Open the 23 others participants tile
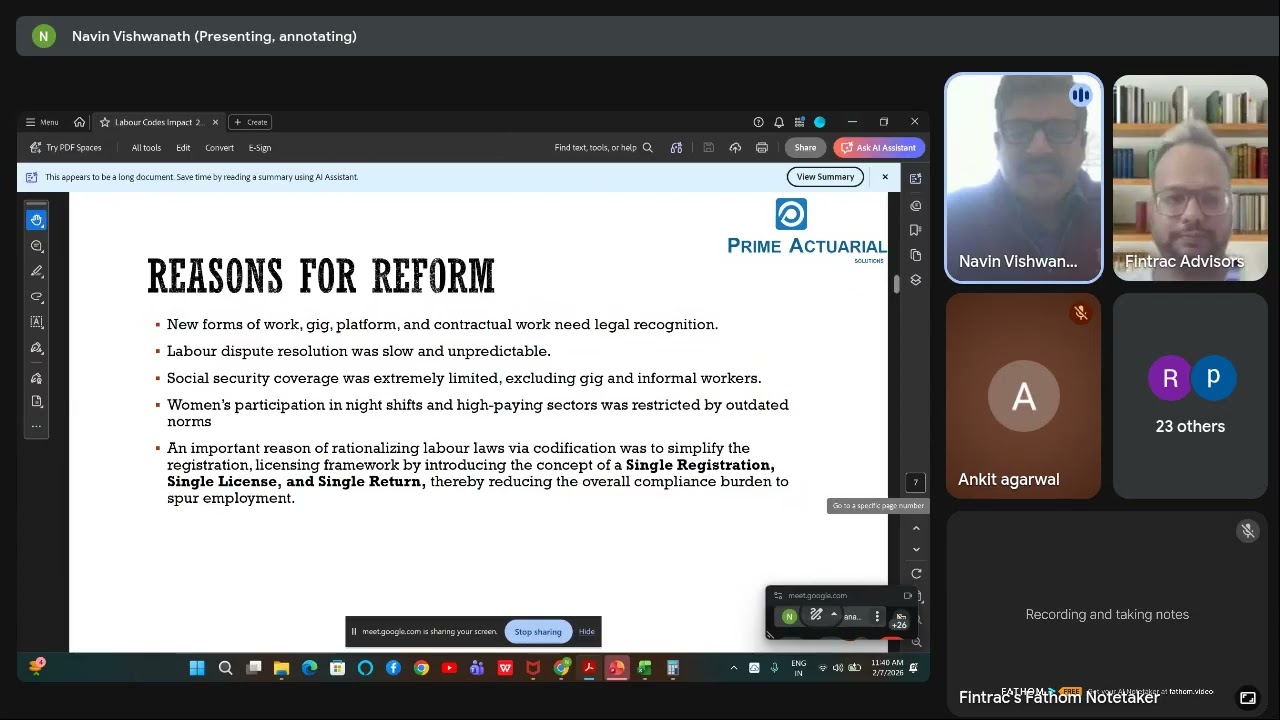 [1190, 396]
